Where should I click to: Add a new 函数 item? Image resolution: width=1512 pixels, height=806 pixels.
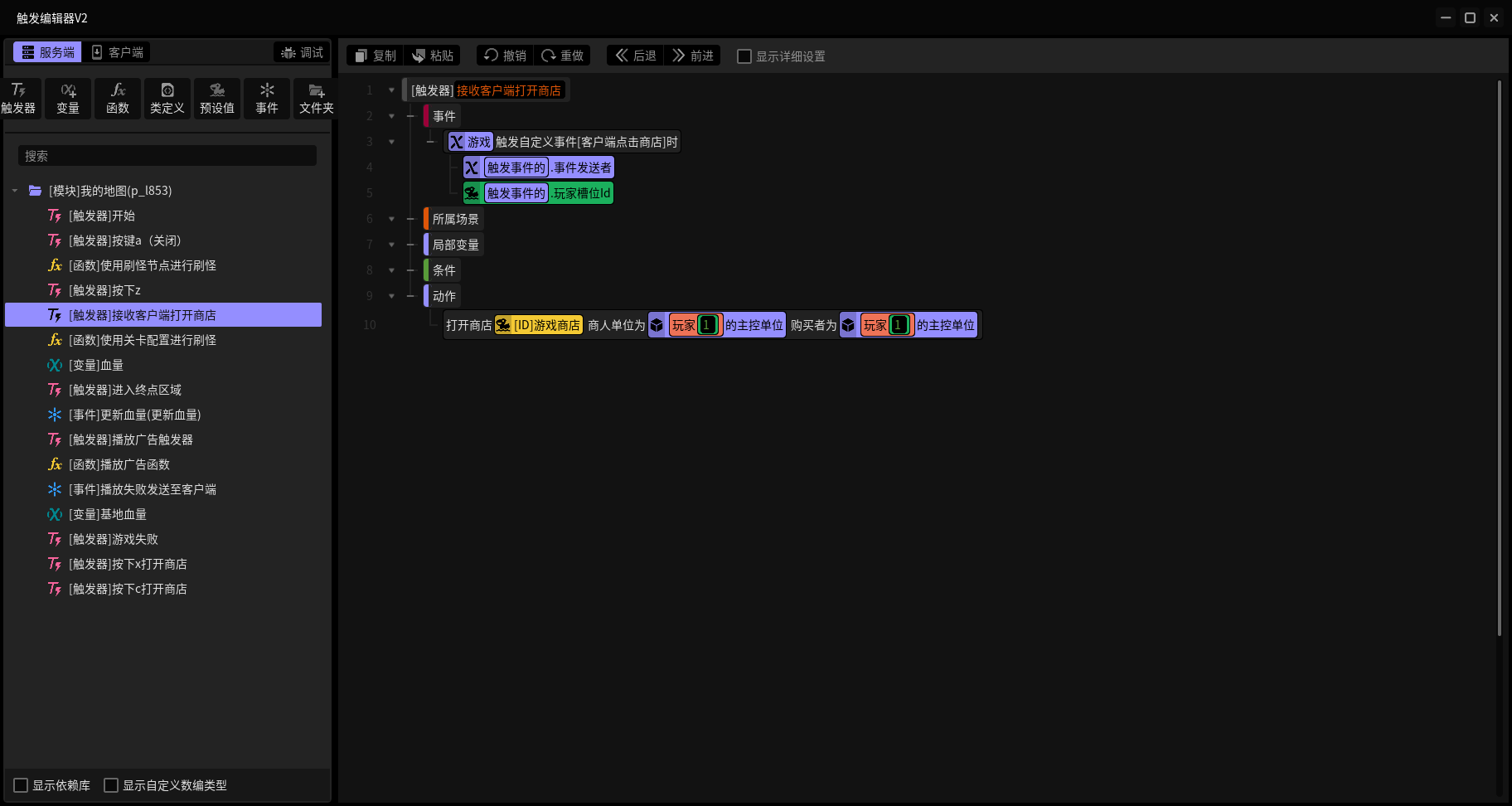click(118, 99)
